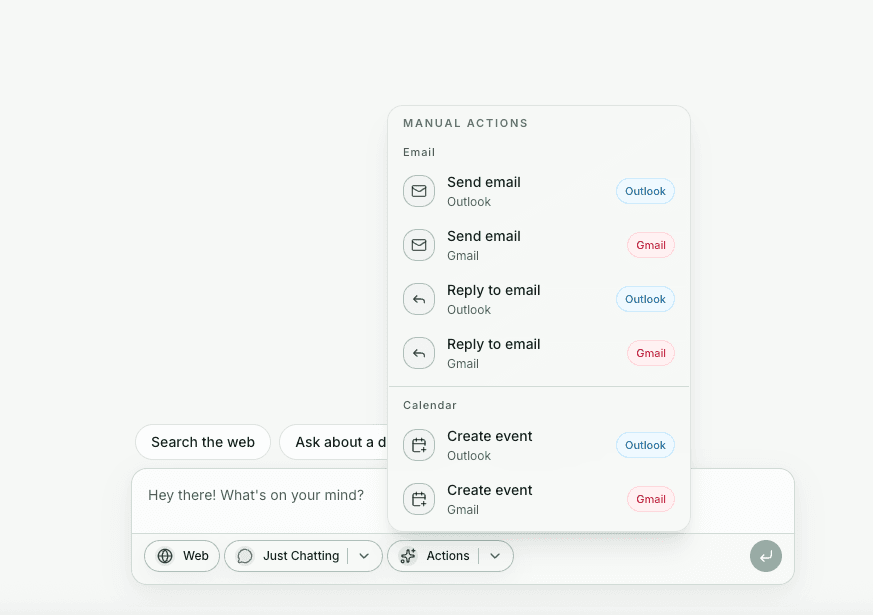Click Gmail badge on Send email row

(651, 245)
